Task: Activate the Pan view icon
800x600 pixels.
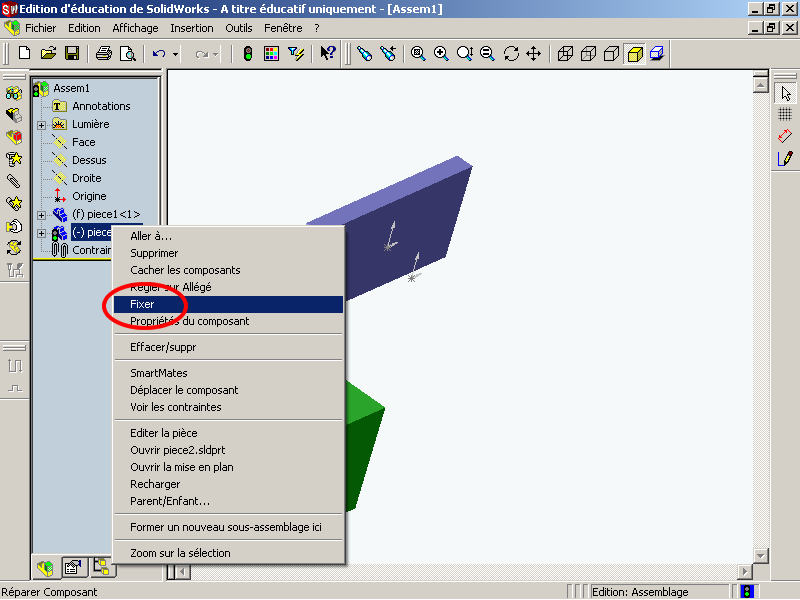Action: pyautogui.click(x=534, y=53)
